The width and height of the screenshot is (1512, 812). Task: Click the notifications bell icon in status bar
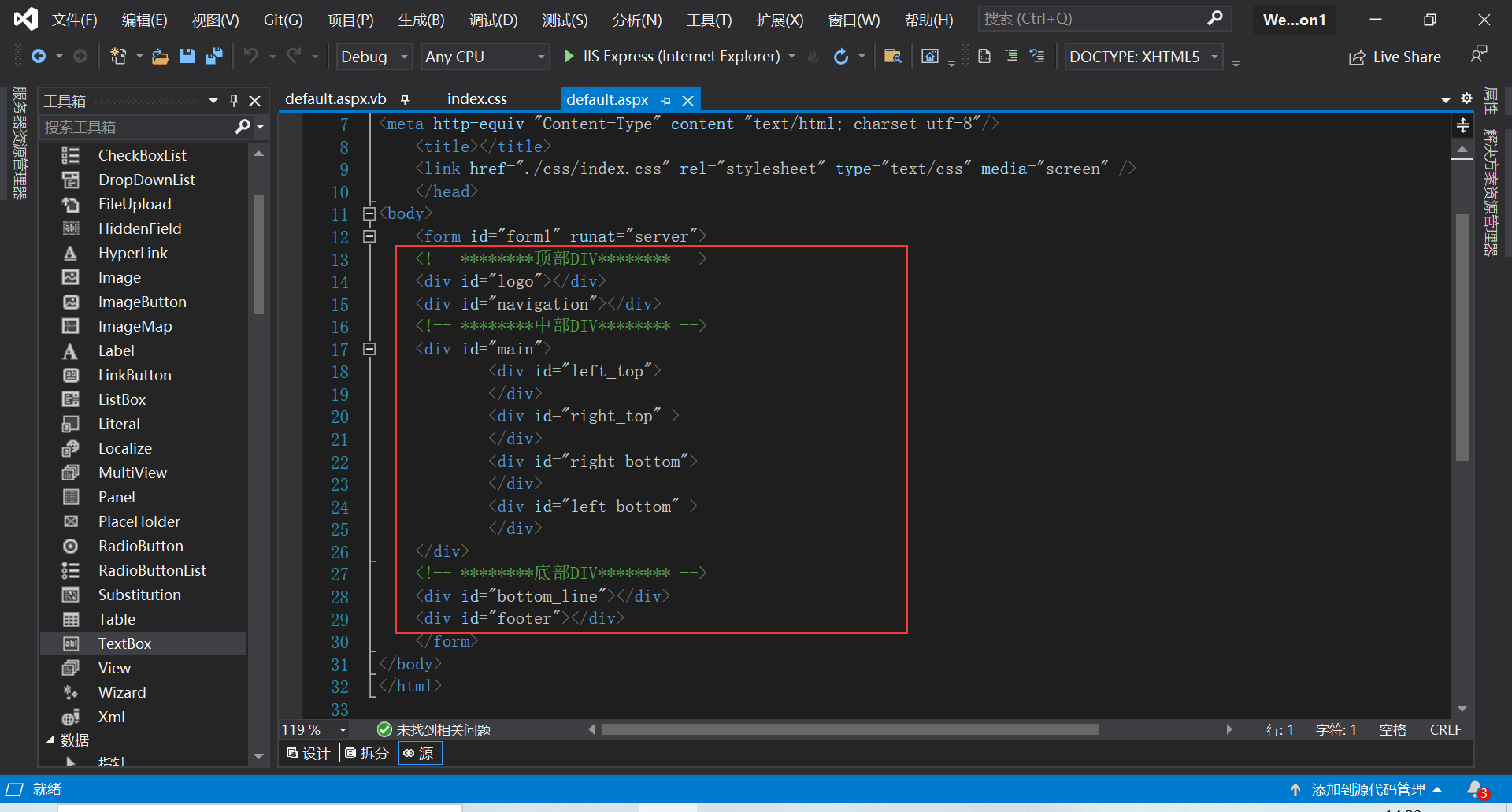click(x=1476, y=789)
